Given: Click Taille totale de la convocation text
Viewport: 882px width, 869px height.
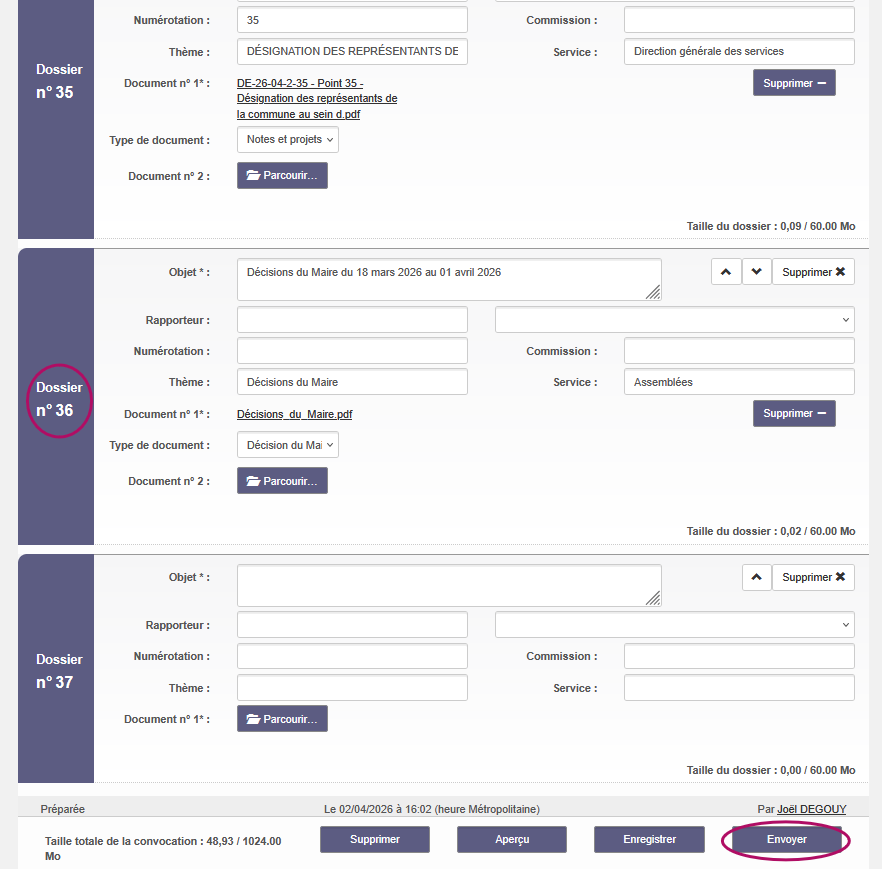Looking at the screenshot, I should [163, 848].
